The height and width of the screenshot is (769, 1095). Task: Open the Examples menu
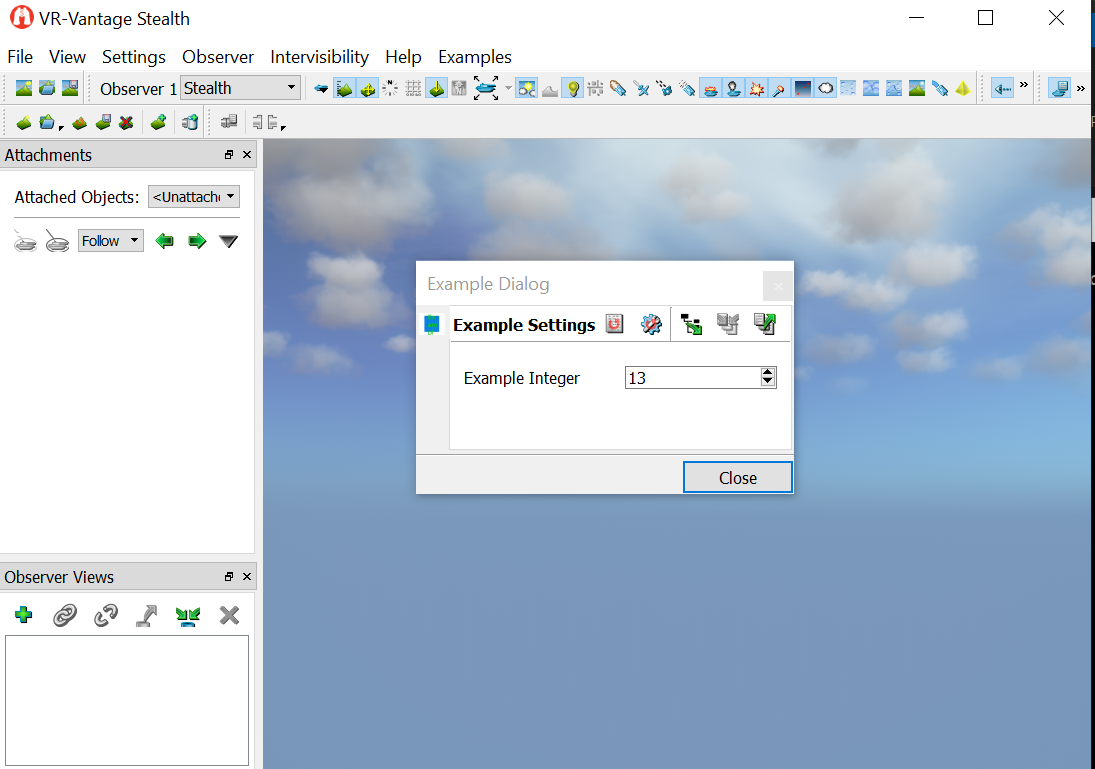(x=475, y=57)
